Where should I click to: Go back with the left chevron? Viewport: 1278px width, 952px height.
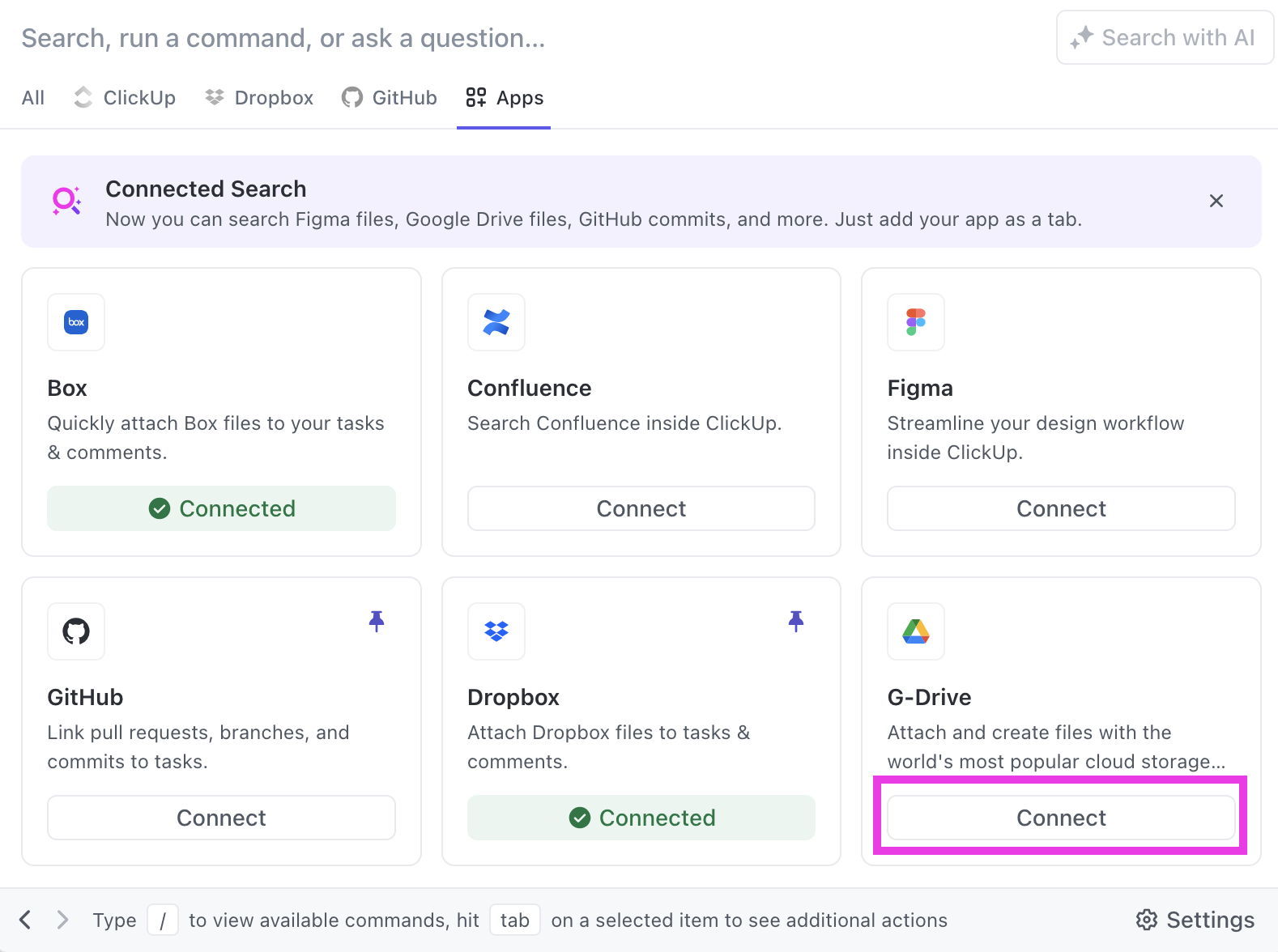(x=26, y=920)
